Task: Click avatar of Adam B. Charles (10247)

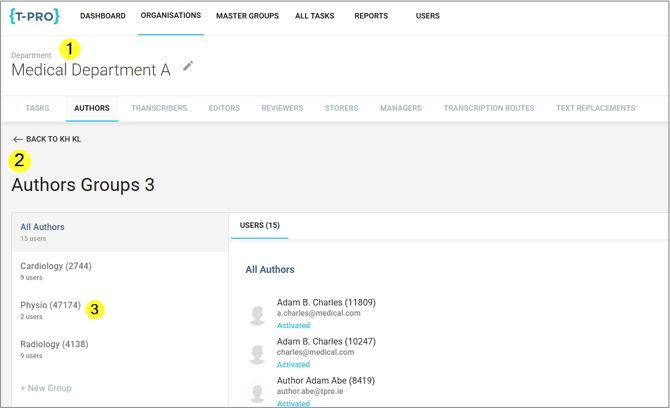Action: pos(257,353)
